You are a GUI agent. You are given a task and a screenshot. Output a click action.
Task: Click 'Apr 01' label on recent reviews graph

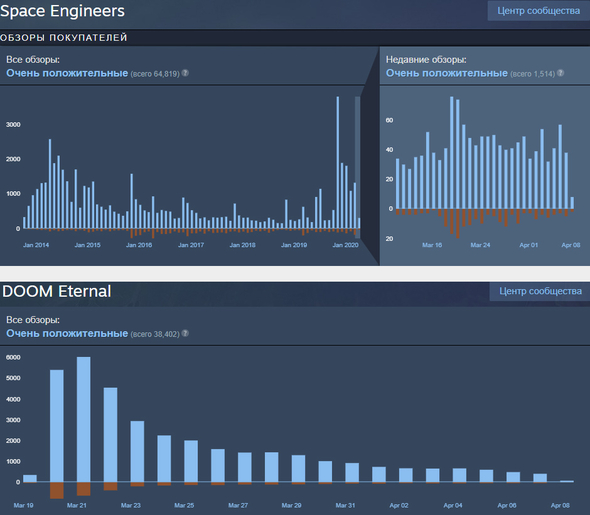pos(528,245)
